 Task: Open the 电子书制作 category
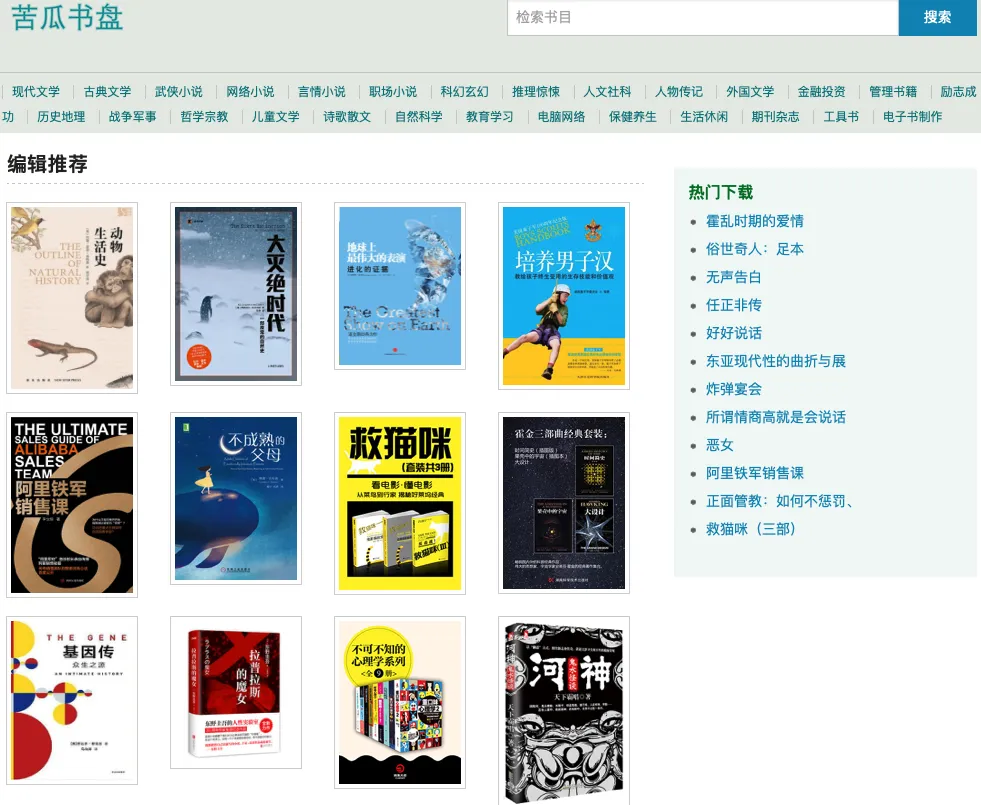click(x=912, y=117)
